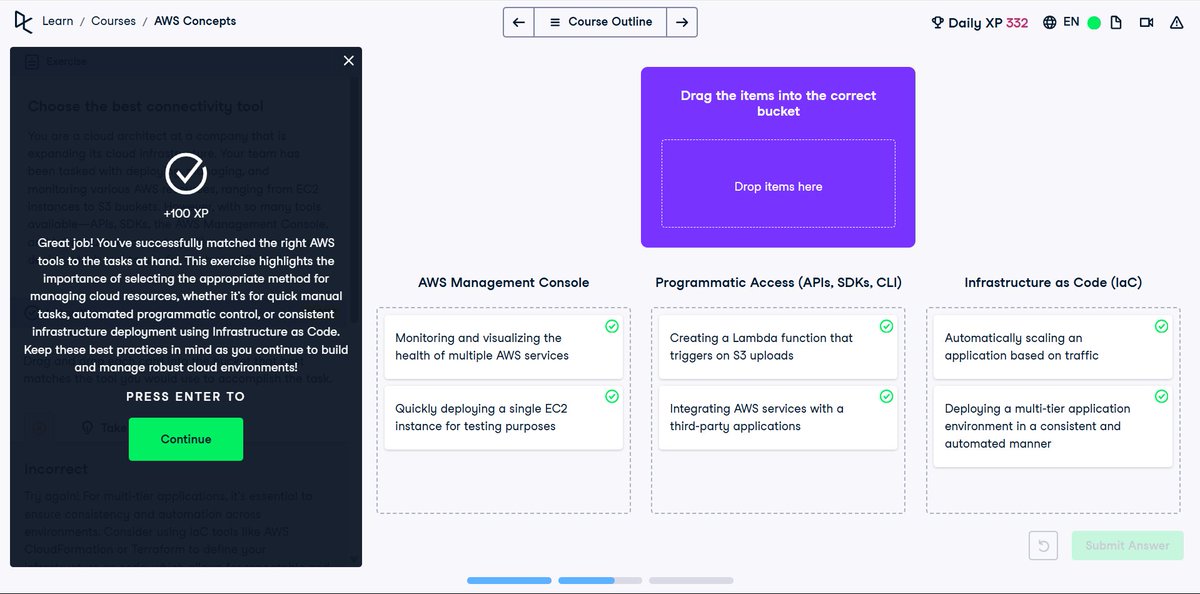
Task: Click the globe language icon
Action: tap(1049, 22)
